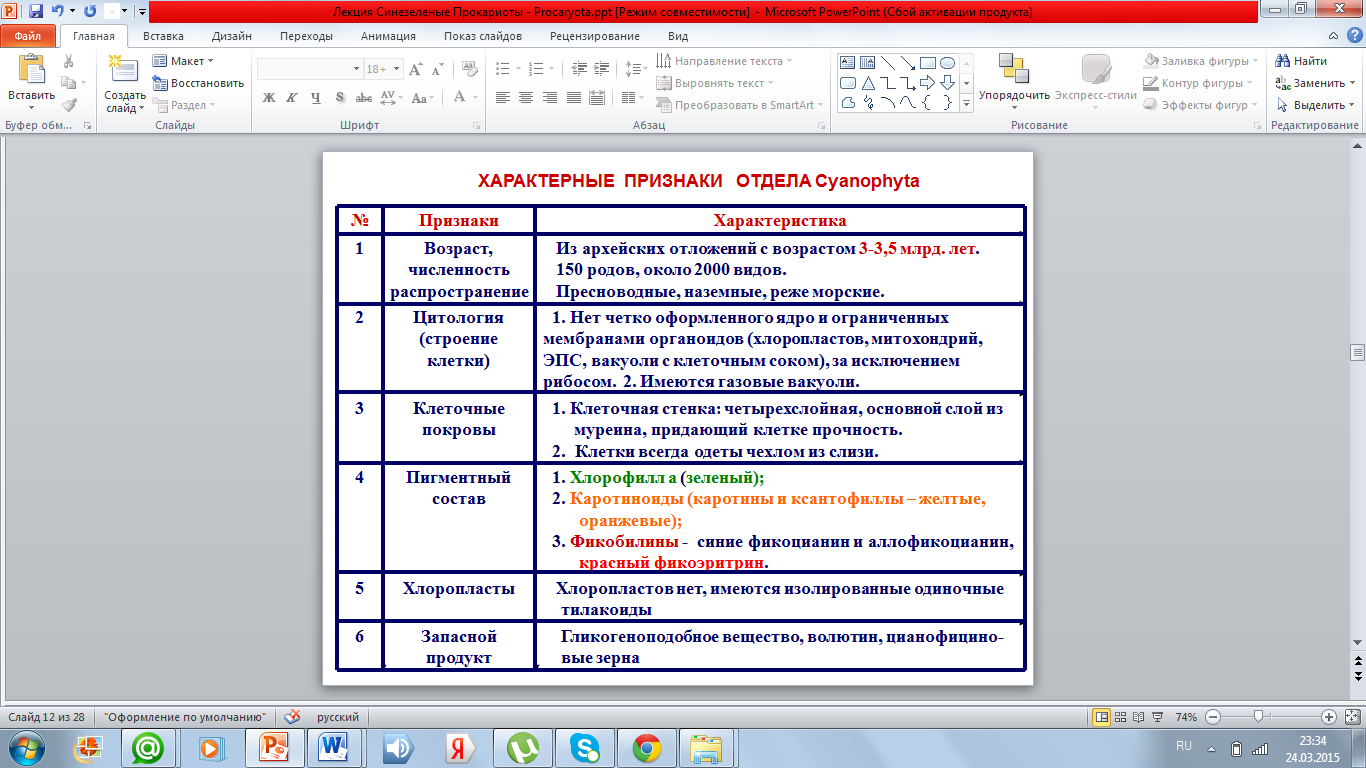Viewport: 1366px width, 768px height.
Task: Cut selection with the scissors icon
Action: pos(69,61)
